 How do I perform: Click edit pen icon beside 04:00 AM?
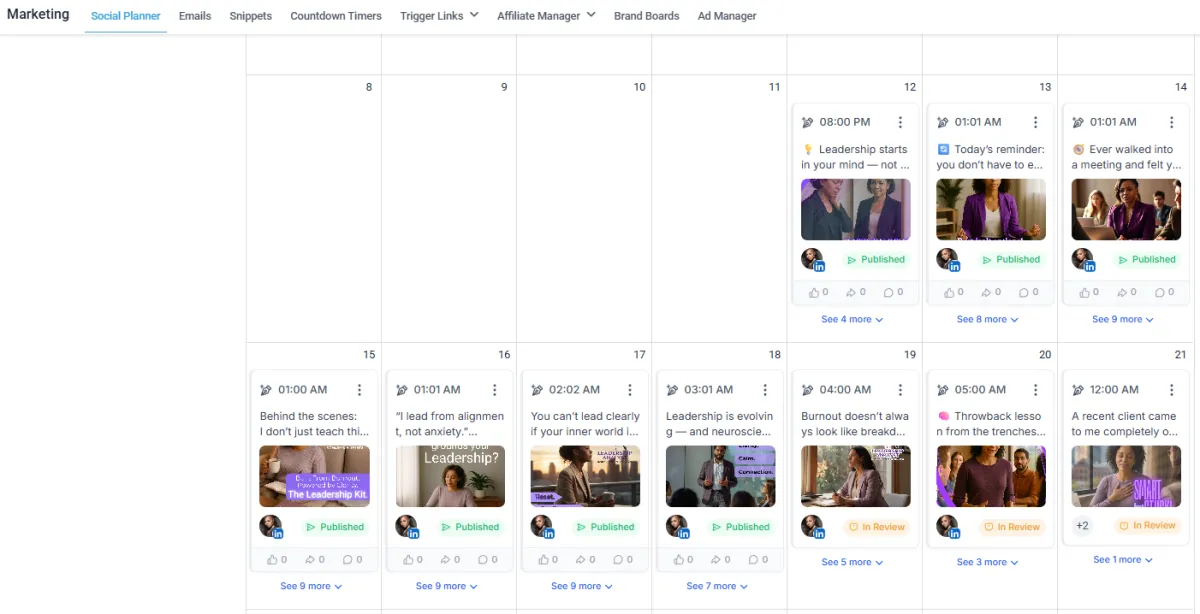(x=808, y=390)
